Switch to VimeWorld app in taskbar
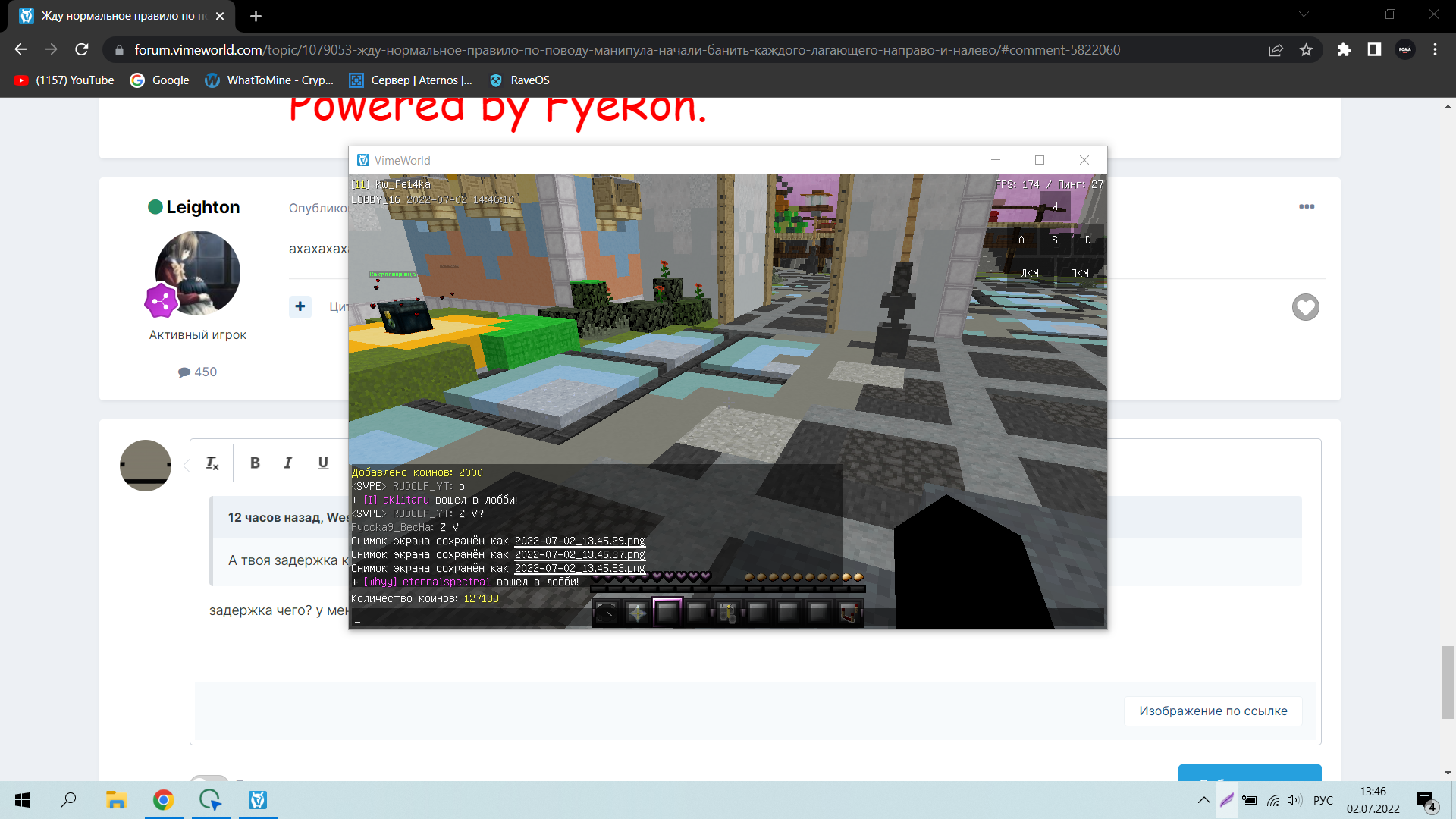Viewport: 1456px width, 819px height. [x=258, y=800]
